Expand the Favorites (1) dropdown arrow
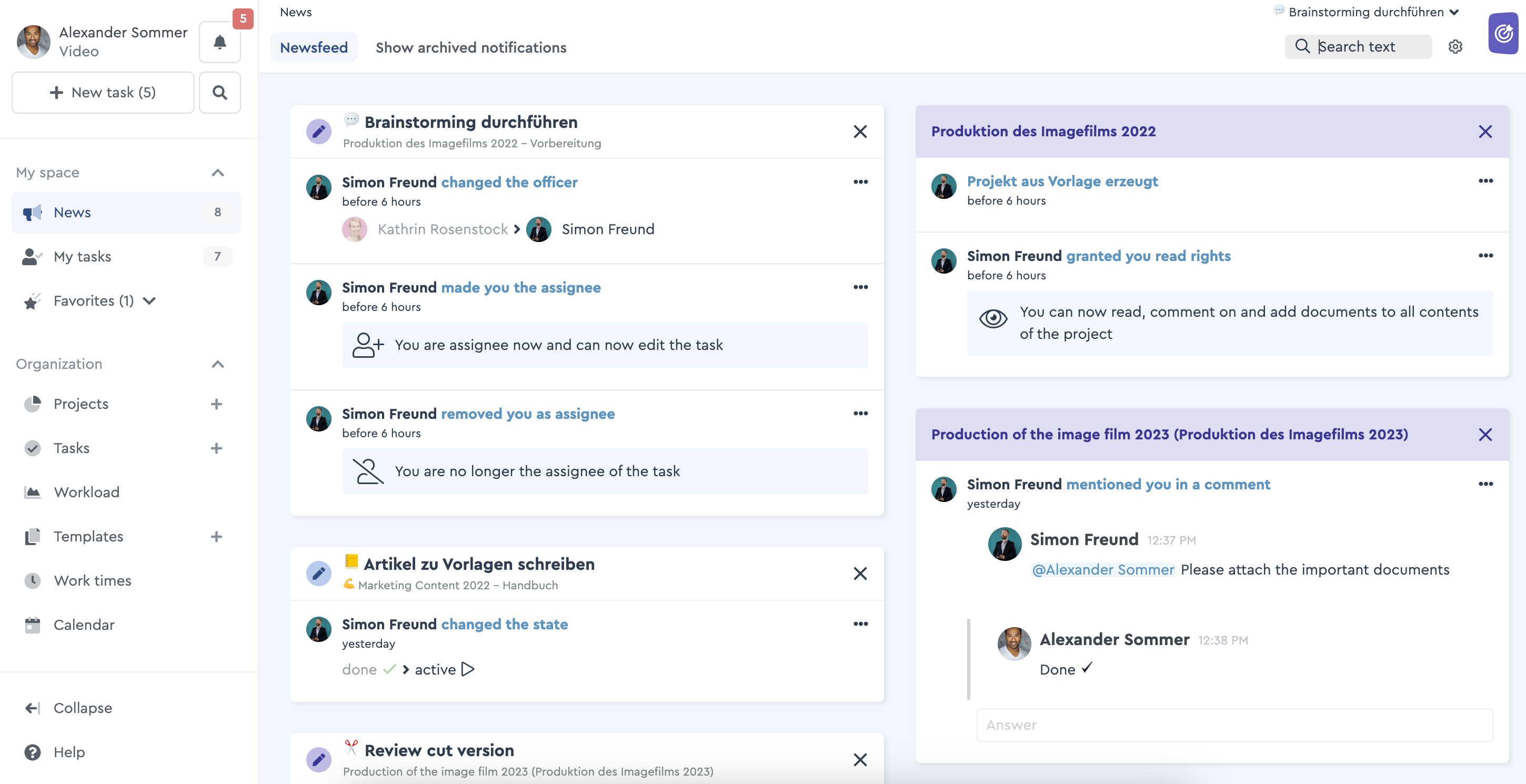 tap(149, 301)
